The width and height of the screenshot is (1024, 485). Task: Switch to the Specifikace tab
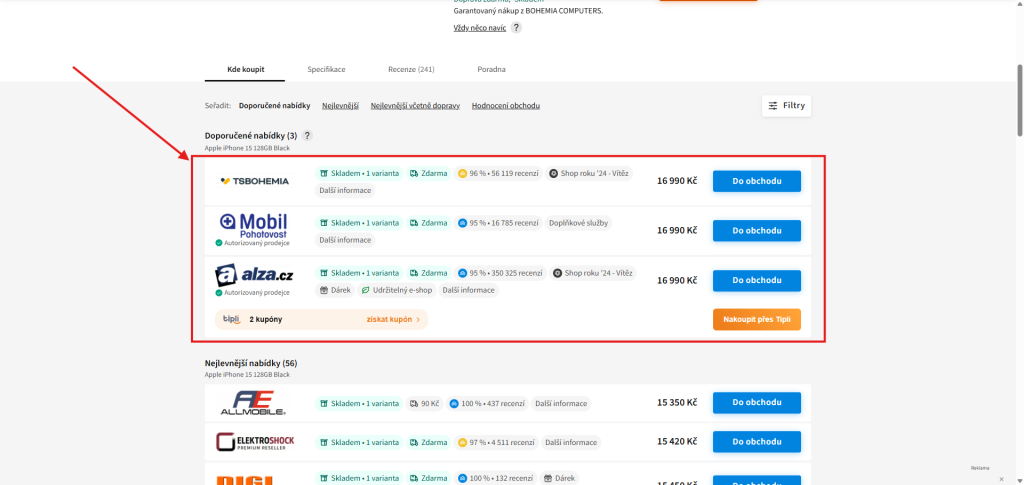(327, 69)
